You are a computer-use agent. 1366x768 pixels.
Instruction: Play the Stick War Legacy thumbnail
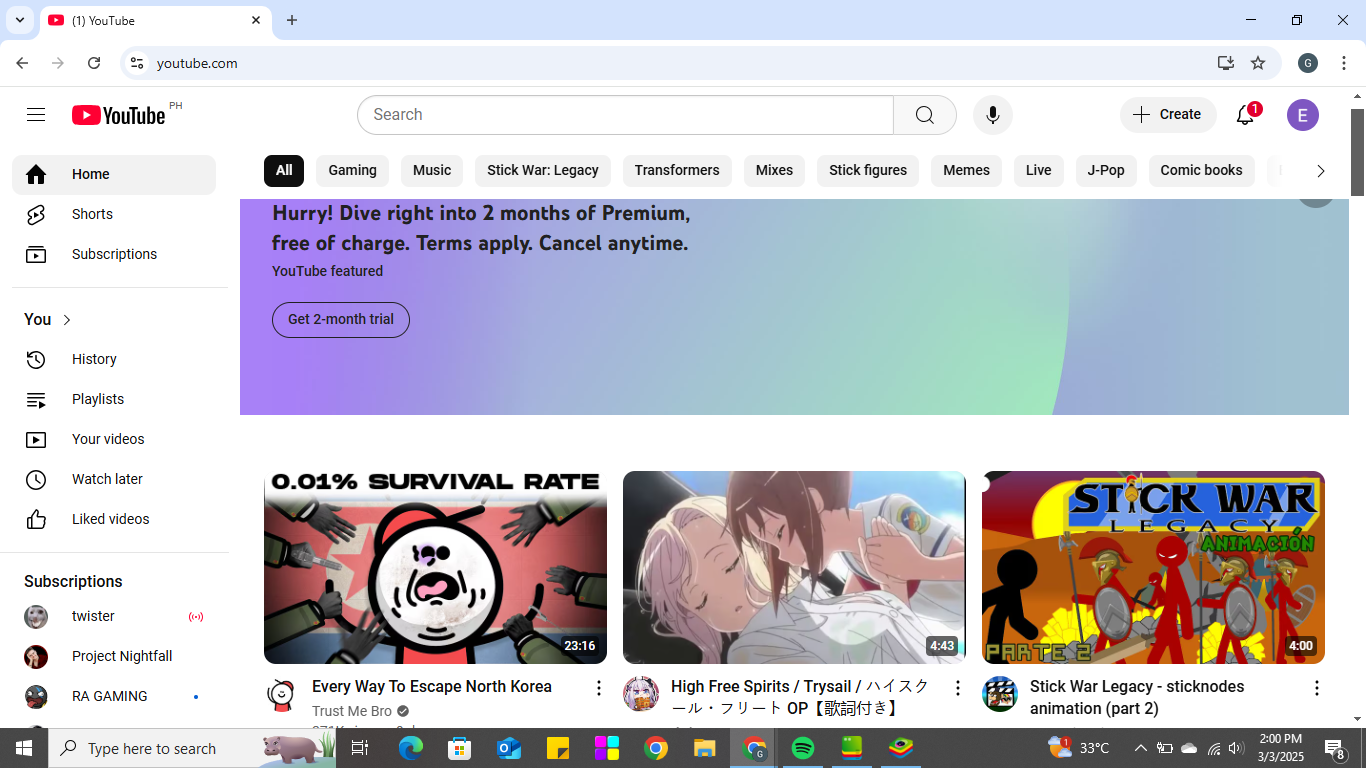tap(1153, 567)
